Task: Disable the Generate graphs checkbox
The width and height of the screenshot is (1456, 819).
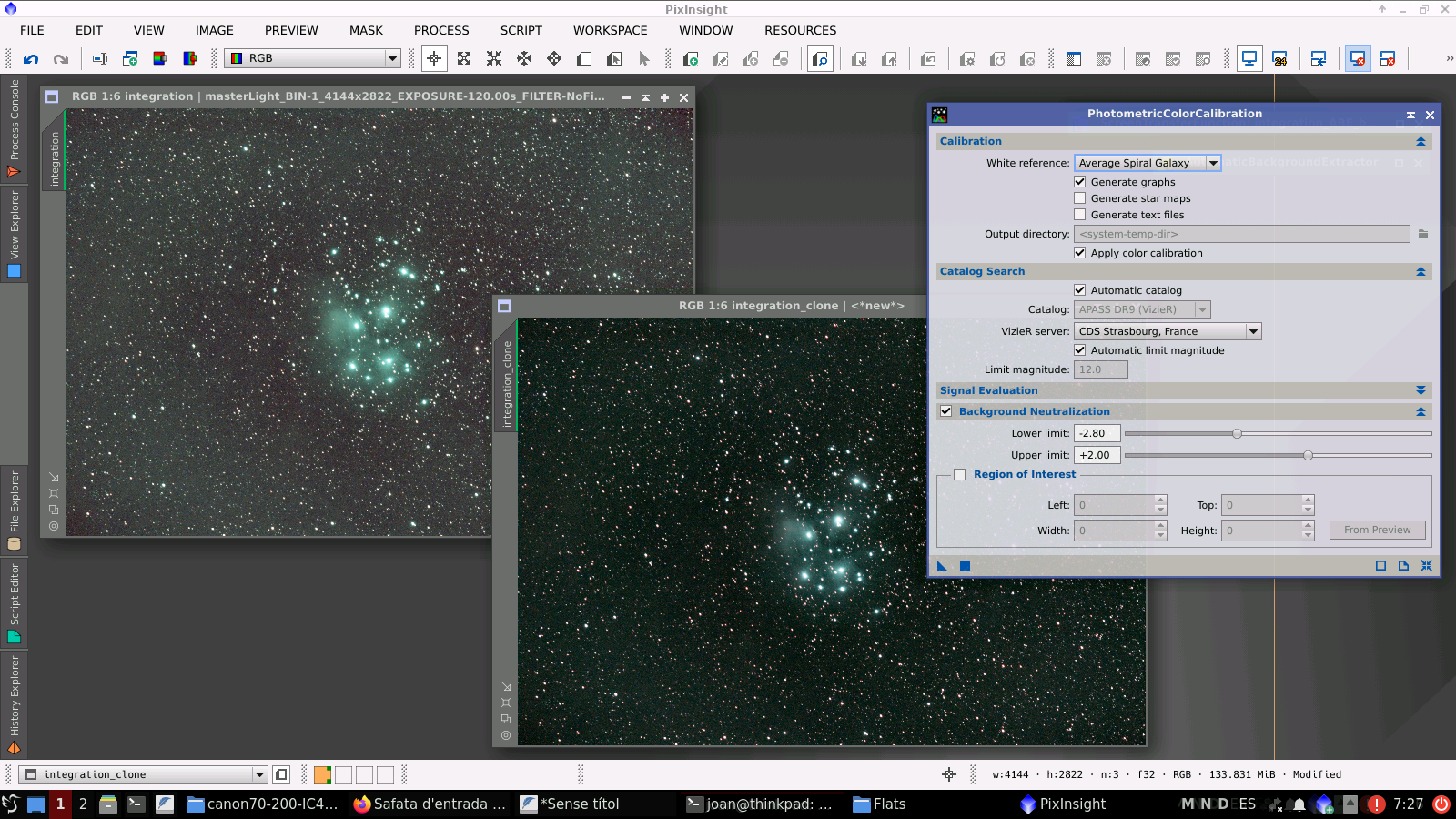Action: pyautogui.click(x=1079, y=181)
